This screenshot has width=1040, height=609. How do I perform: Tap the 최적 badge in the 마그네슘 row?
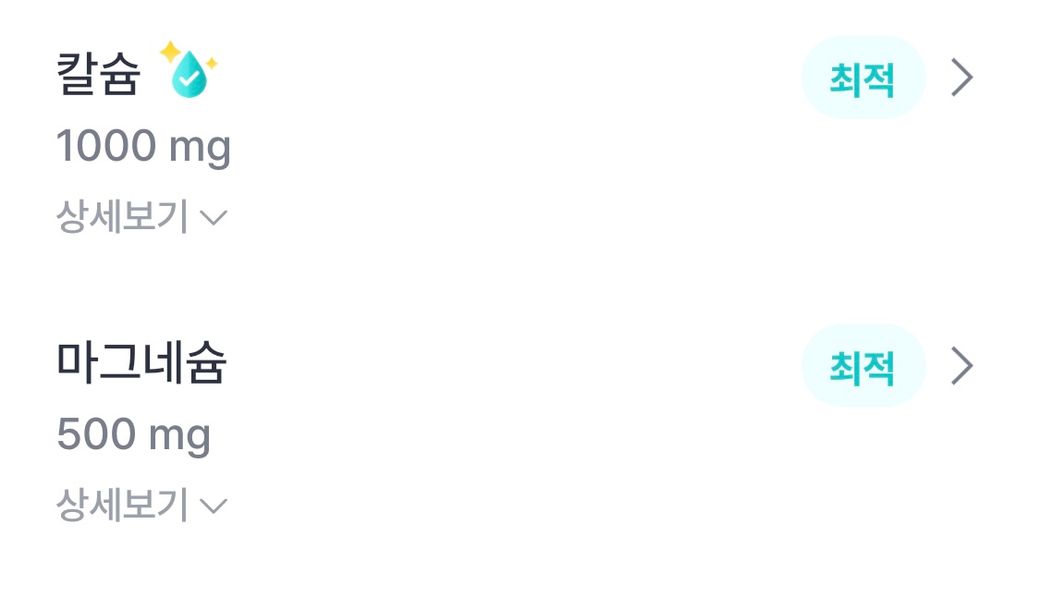(x=863, y=367)
